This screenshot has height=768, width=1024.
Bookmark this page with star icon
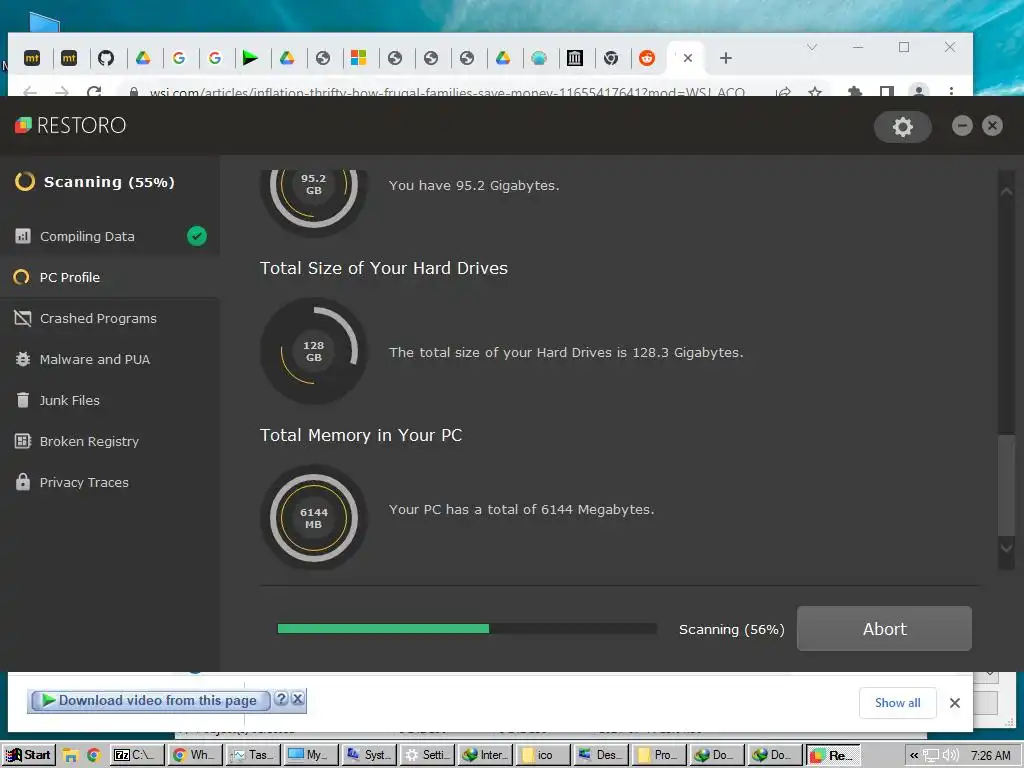[x=815, y=92]
